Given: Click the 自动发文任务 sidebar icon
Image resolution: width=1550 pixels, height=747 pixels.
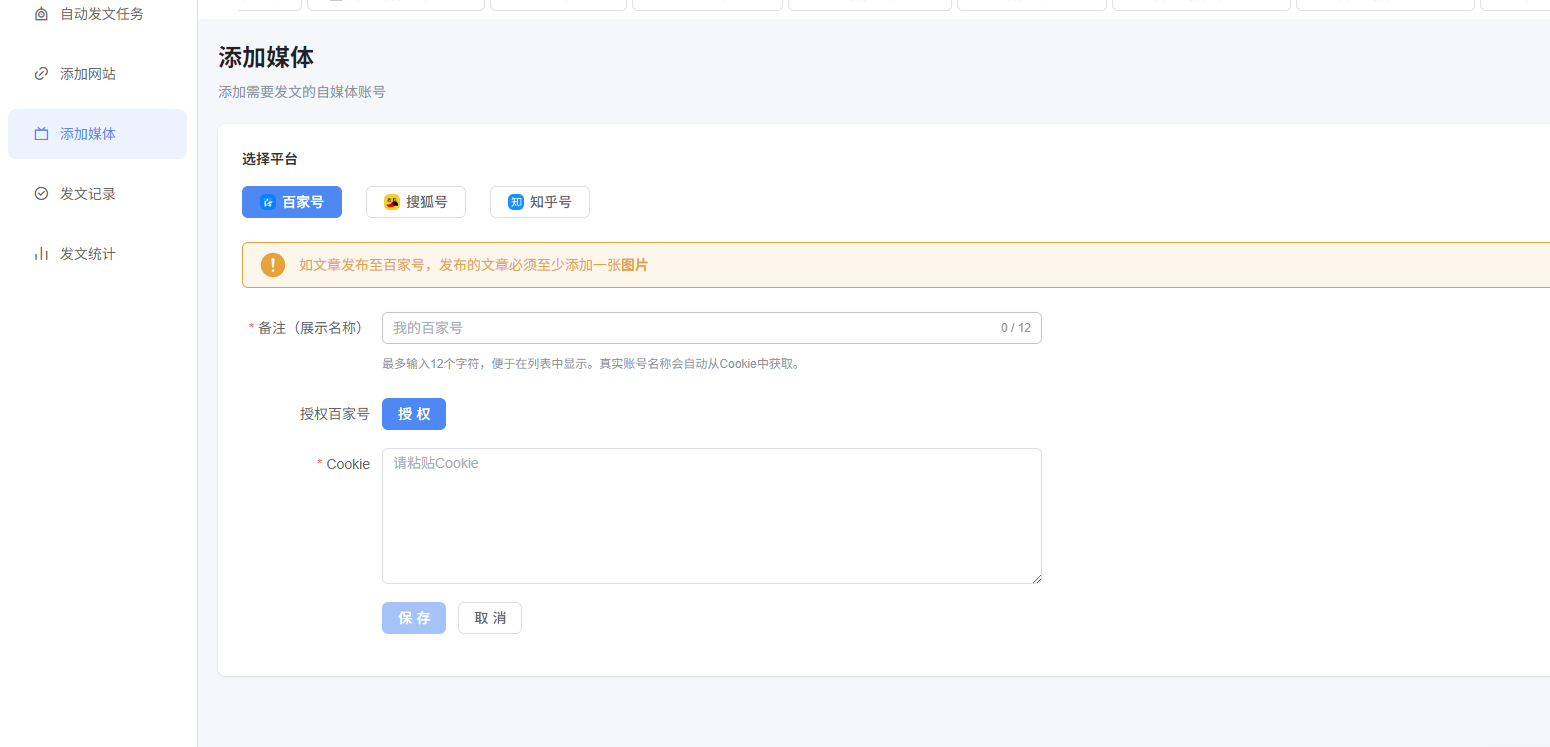Looking at the screenshot, I should point(41,14).
